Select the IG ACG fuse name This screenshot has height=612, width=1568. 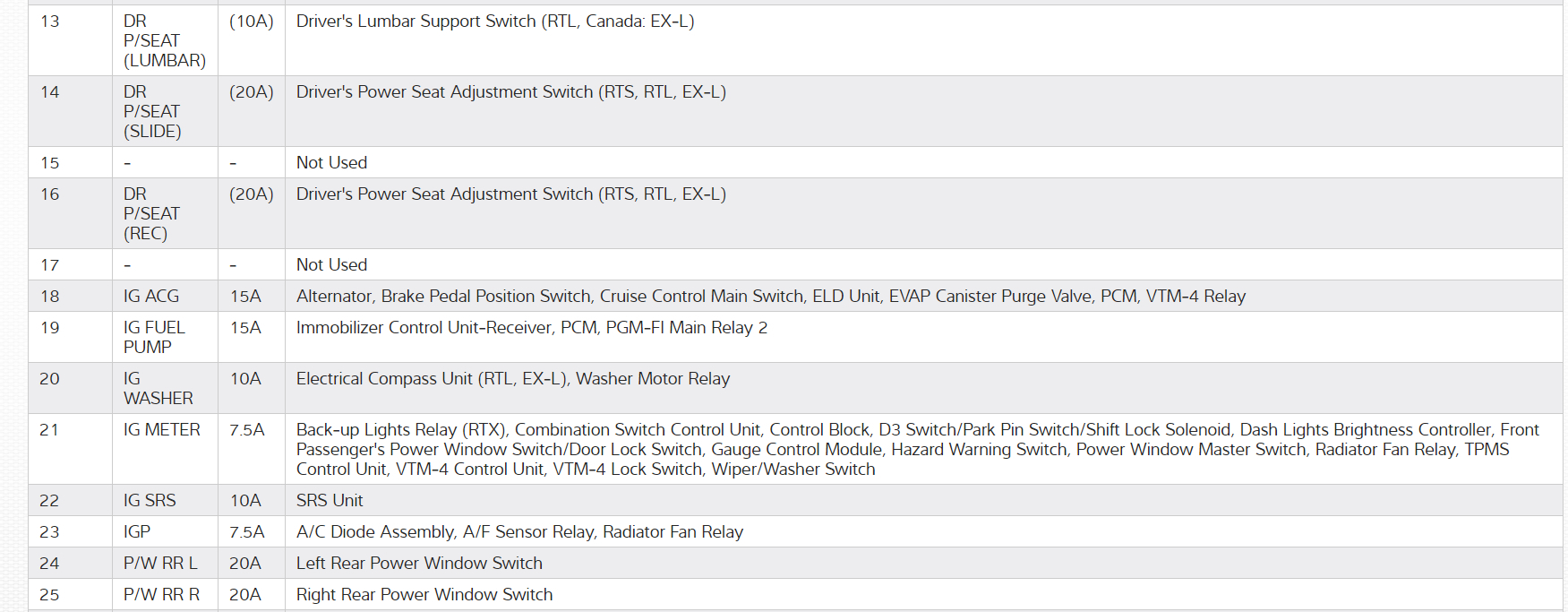(151, 297)
